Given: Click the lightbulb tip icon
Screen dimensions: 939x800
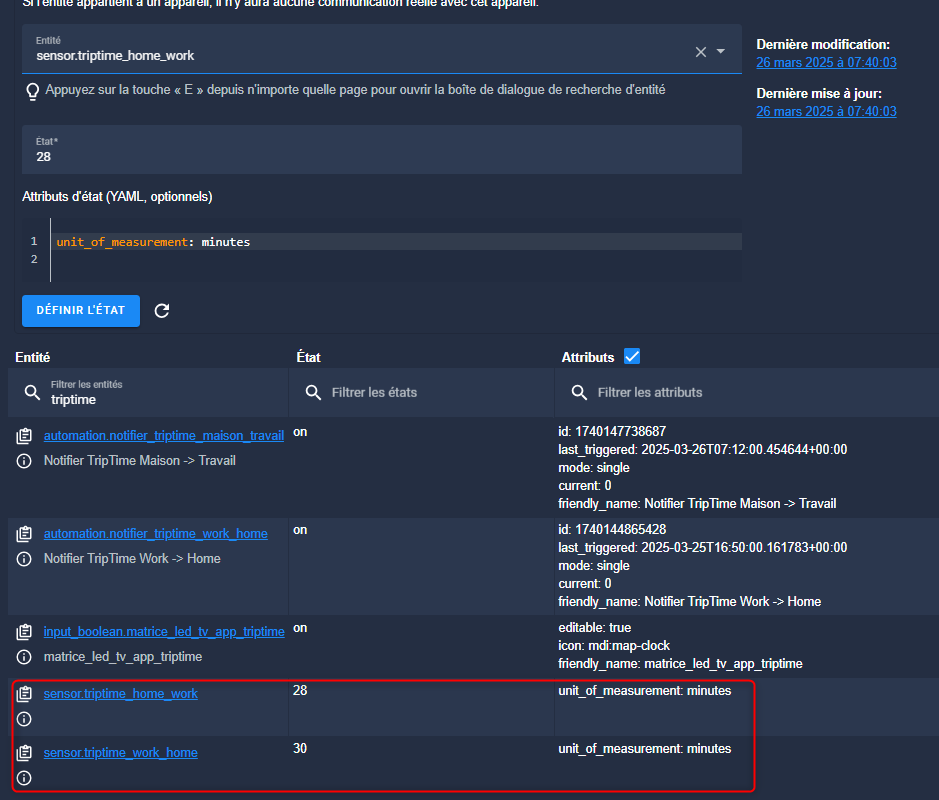Looking at the screenshot, I should click(32, 91).
